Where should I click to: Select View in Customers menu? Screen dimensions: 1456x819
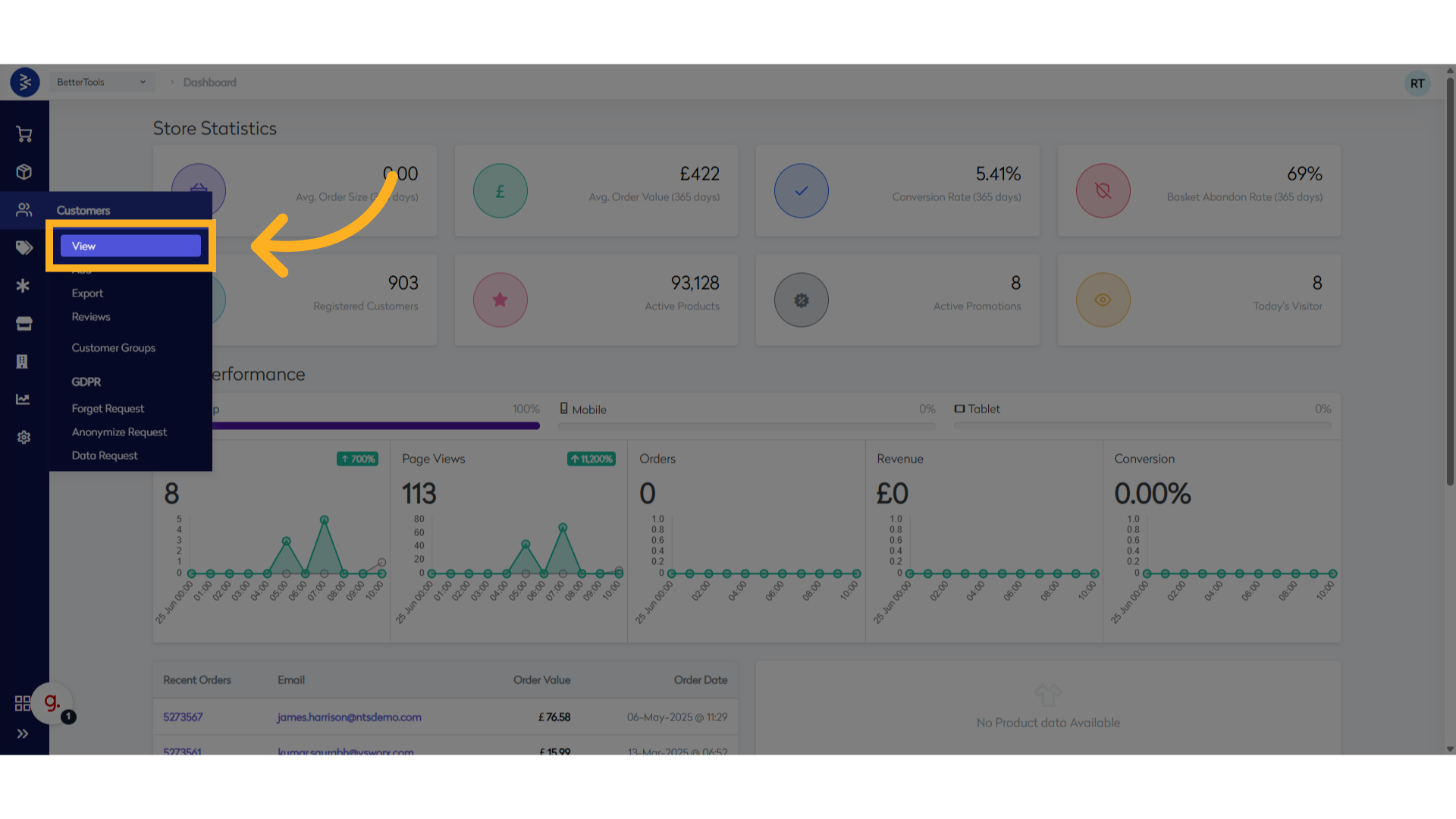click(130, 246)
